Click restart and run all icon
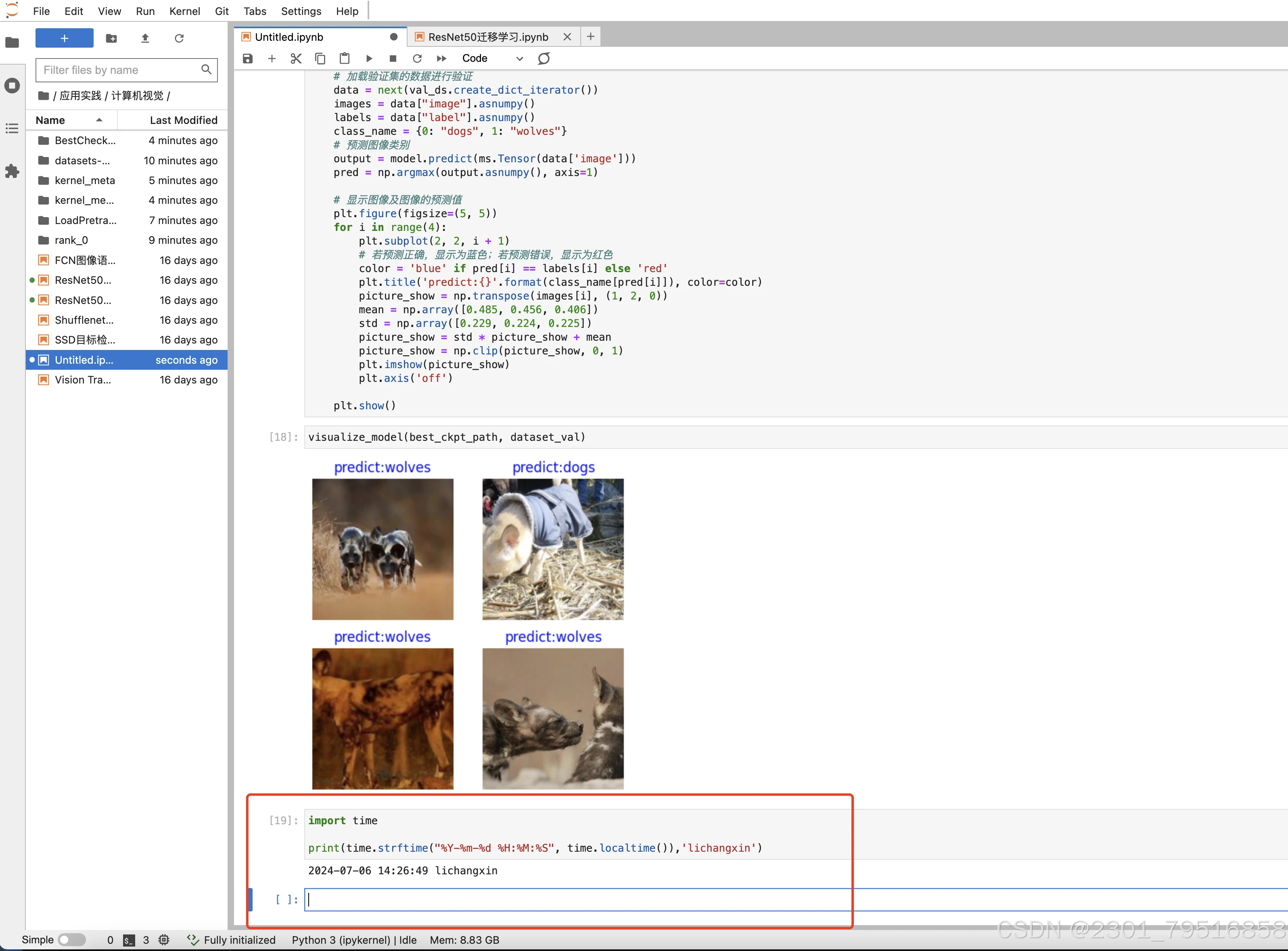This screenshot has height=951, width=1288. [x=441, y=58]
